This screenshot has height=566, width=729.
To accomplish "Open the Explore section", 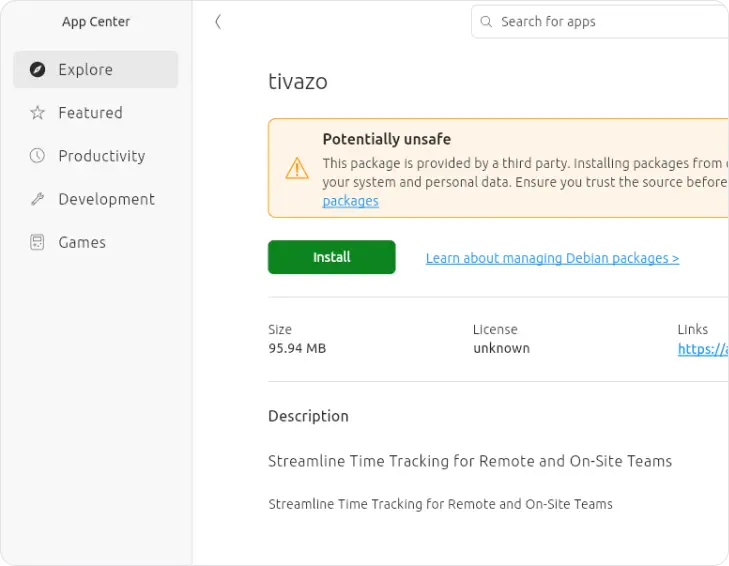I will 96,69.
